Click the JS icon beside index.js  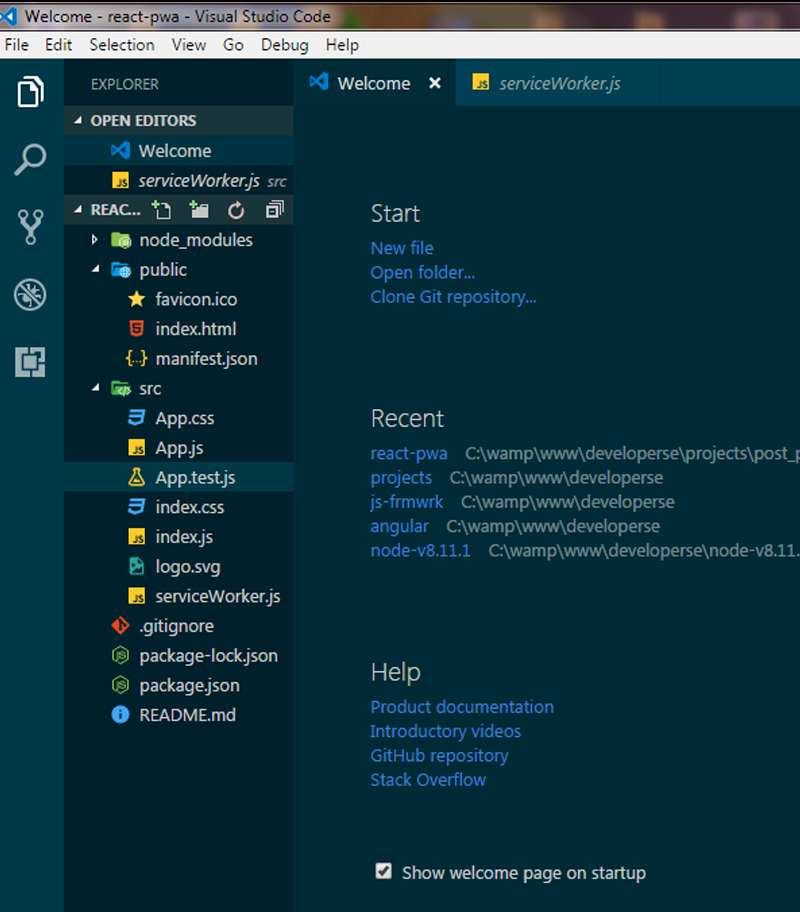point(137,536)
